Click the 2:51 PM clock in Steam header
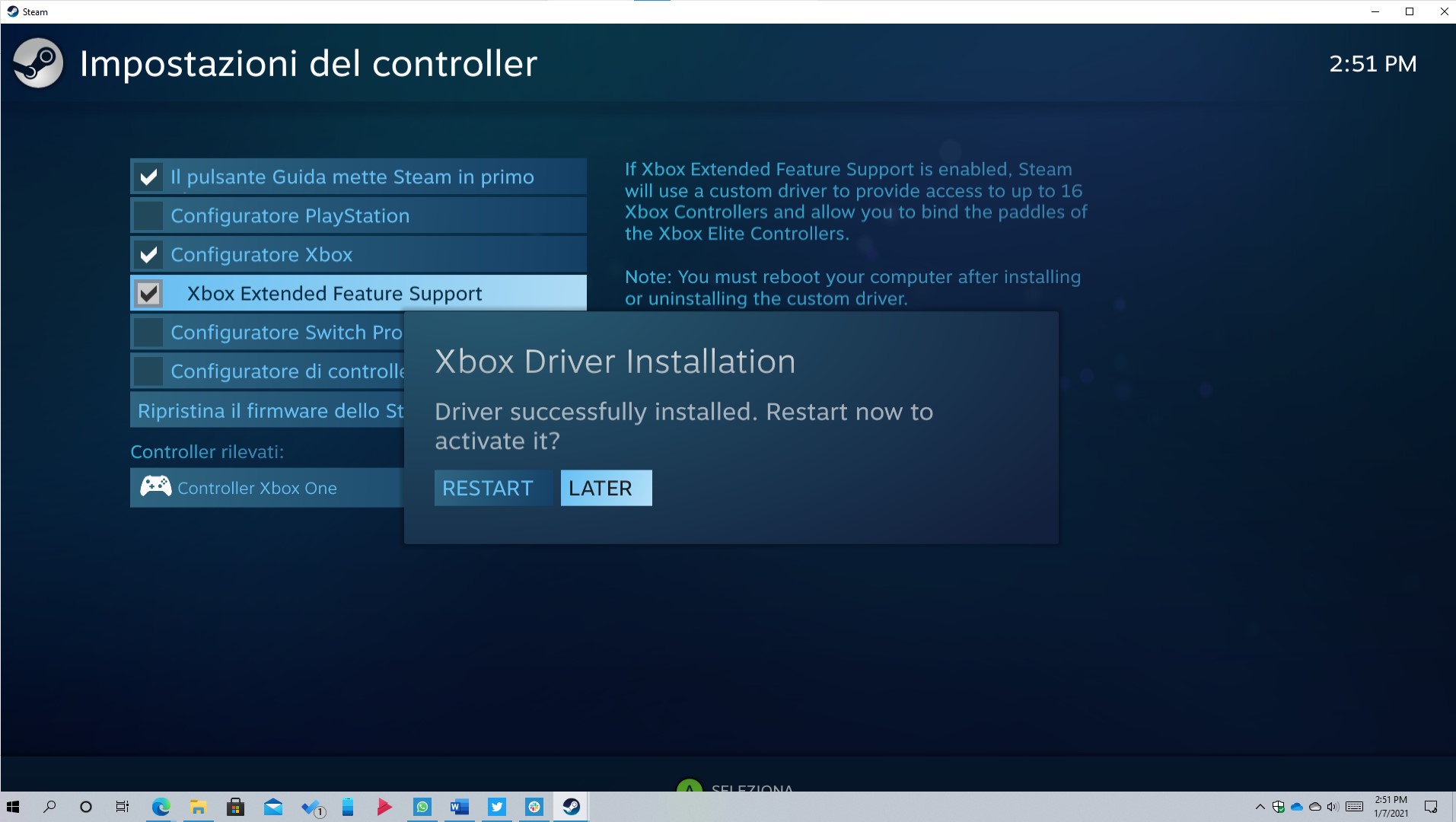 coord(1373,64)
